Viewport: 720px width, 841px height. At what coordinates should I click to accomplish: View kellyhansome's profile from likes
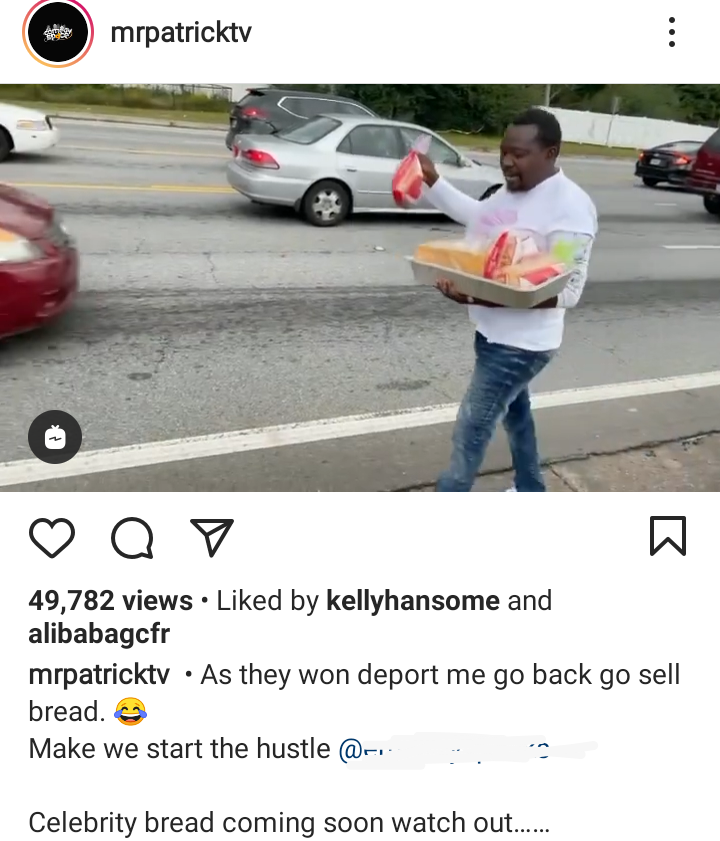[x=413, y=600]
